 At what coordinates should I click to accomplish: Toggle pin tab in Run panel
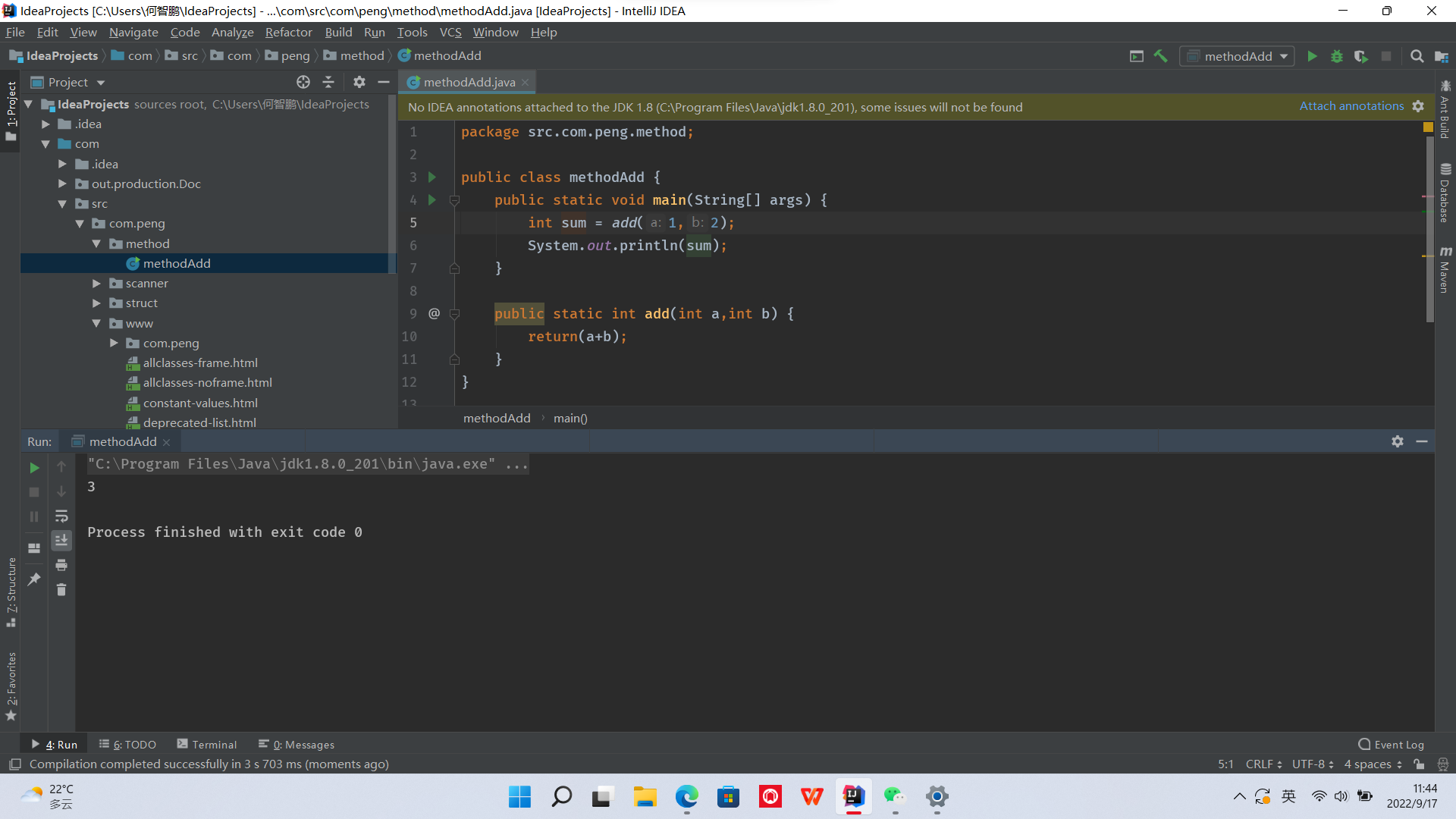click(34, 579)
